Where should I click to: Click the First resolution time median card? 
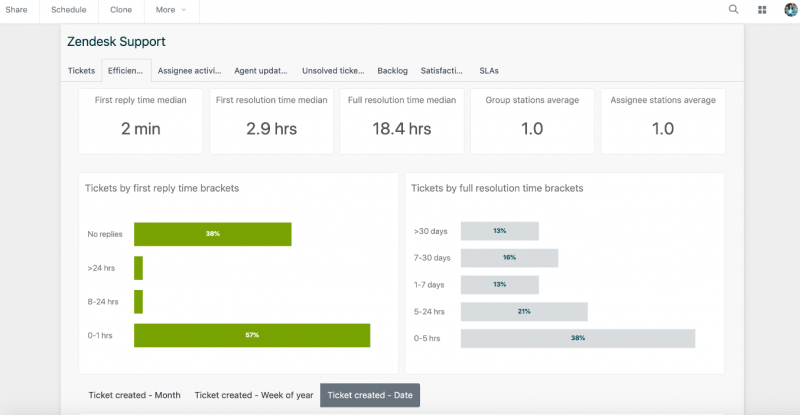click(271, 121)
